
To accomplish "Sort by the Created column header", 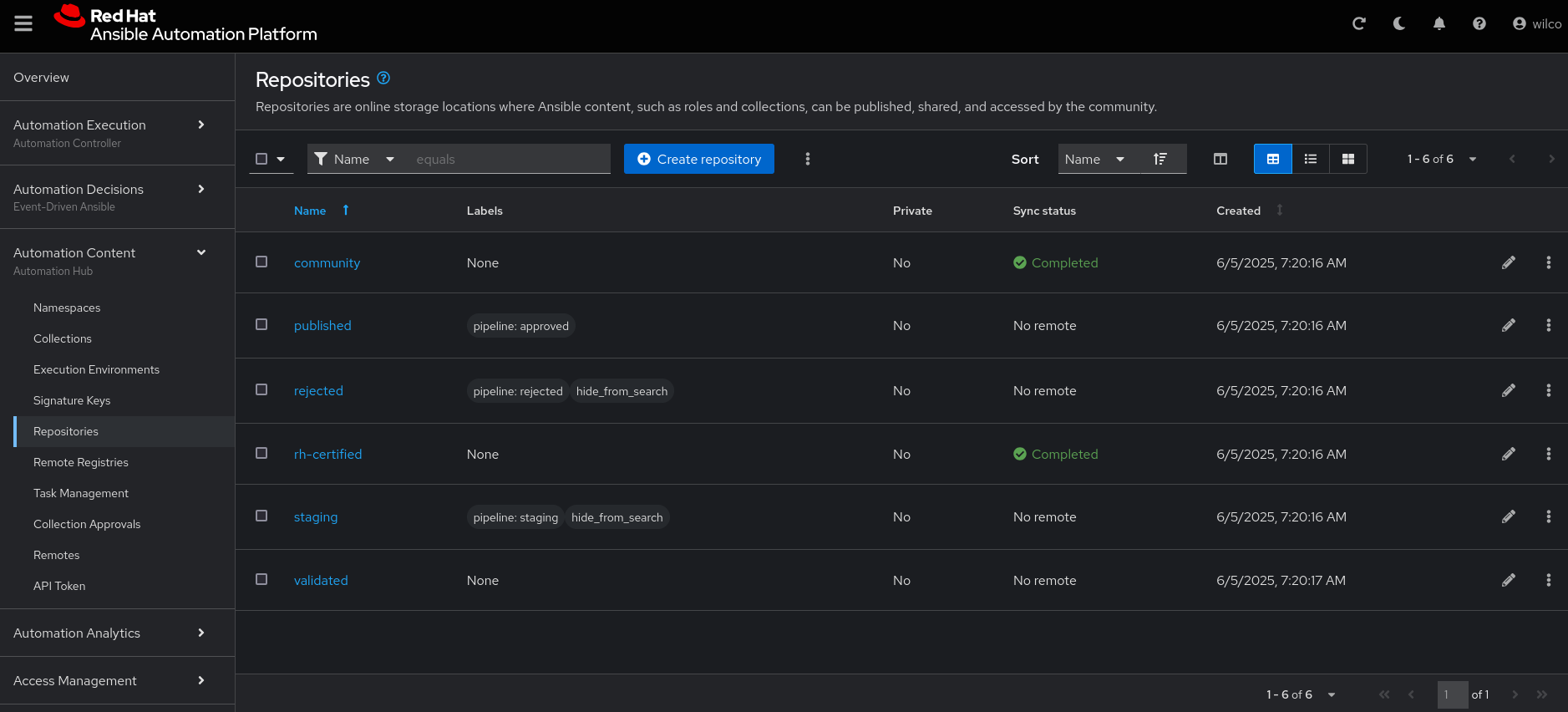I will [1249, 211].
